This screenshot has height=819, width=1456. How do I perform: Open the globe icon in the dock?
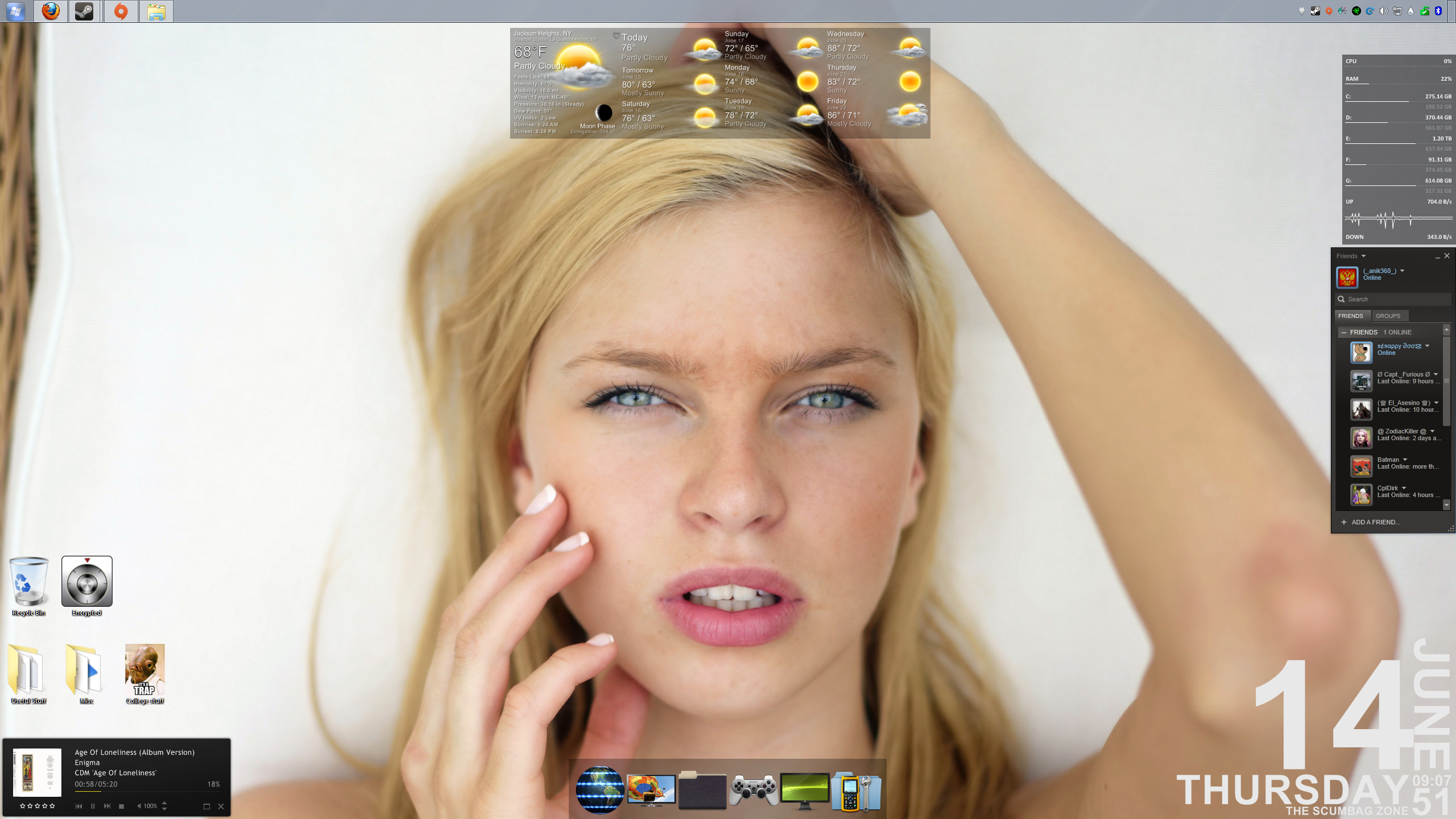[x=599, y=789]
